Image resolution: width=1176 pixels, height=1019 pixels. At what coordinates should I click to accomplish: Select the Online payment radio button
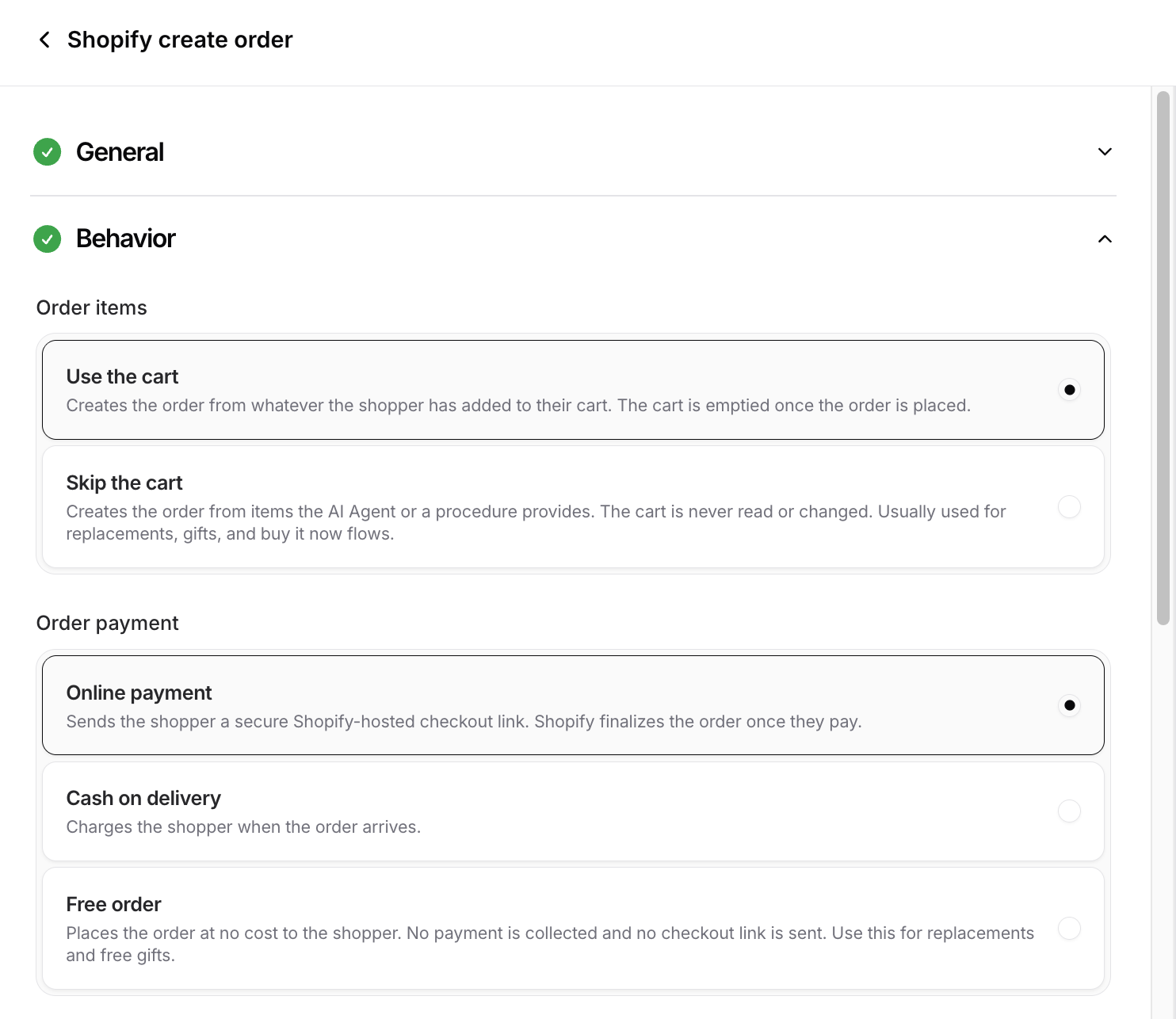(1069, 705)
